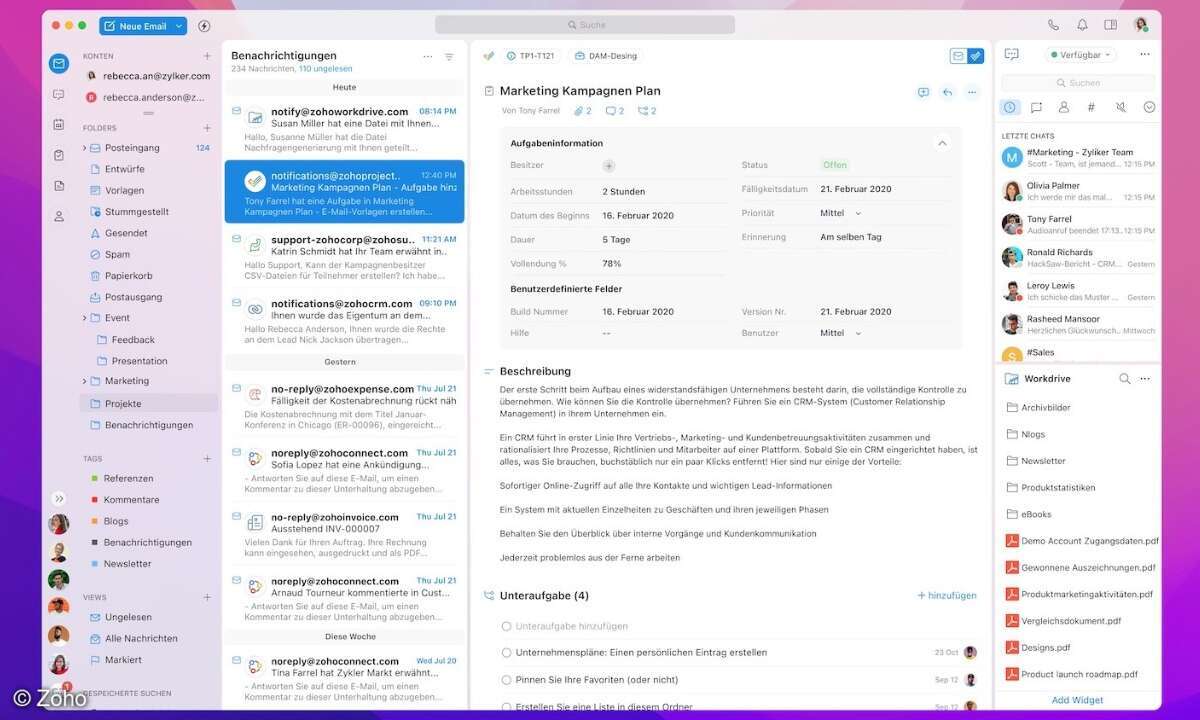Open the Neue Email dropdown arrow
Image resolution: width=1200 pixels, height=720 pixels.
(x=179, y=26)
